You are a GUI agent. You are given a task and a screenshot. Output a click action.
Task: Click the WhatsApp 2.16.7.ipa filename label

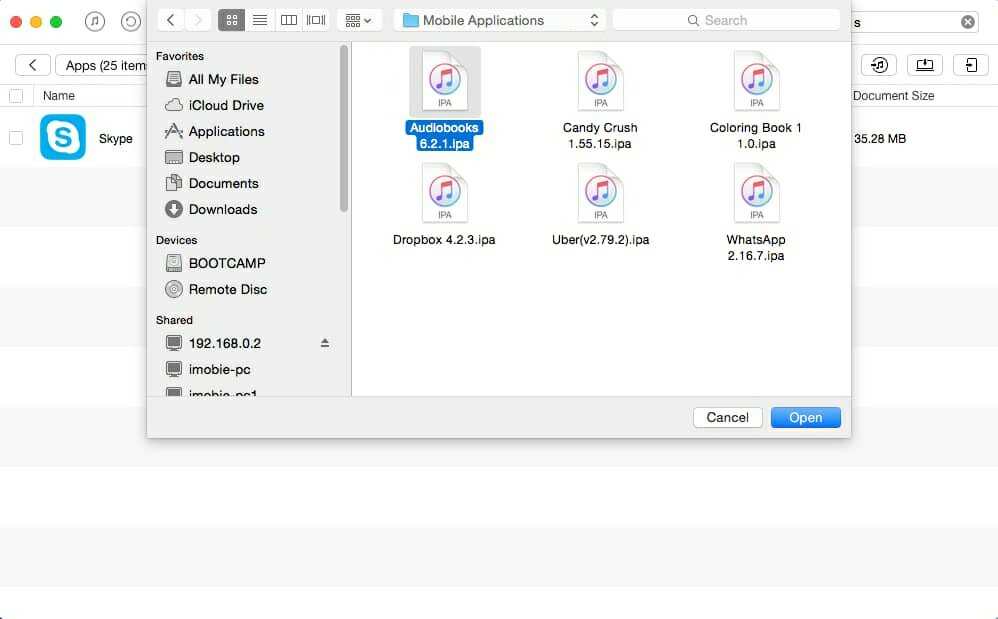tap(756, 247)
